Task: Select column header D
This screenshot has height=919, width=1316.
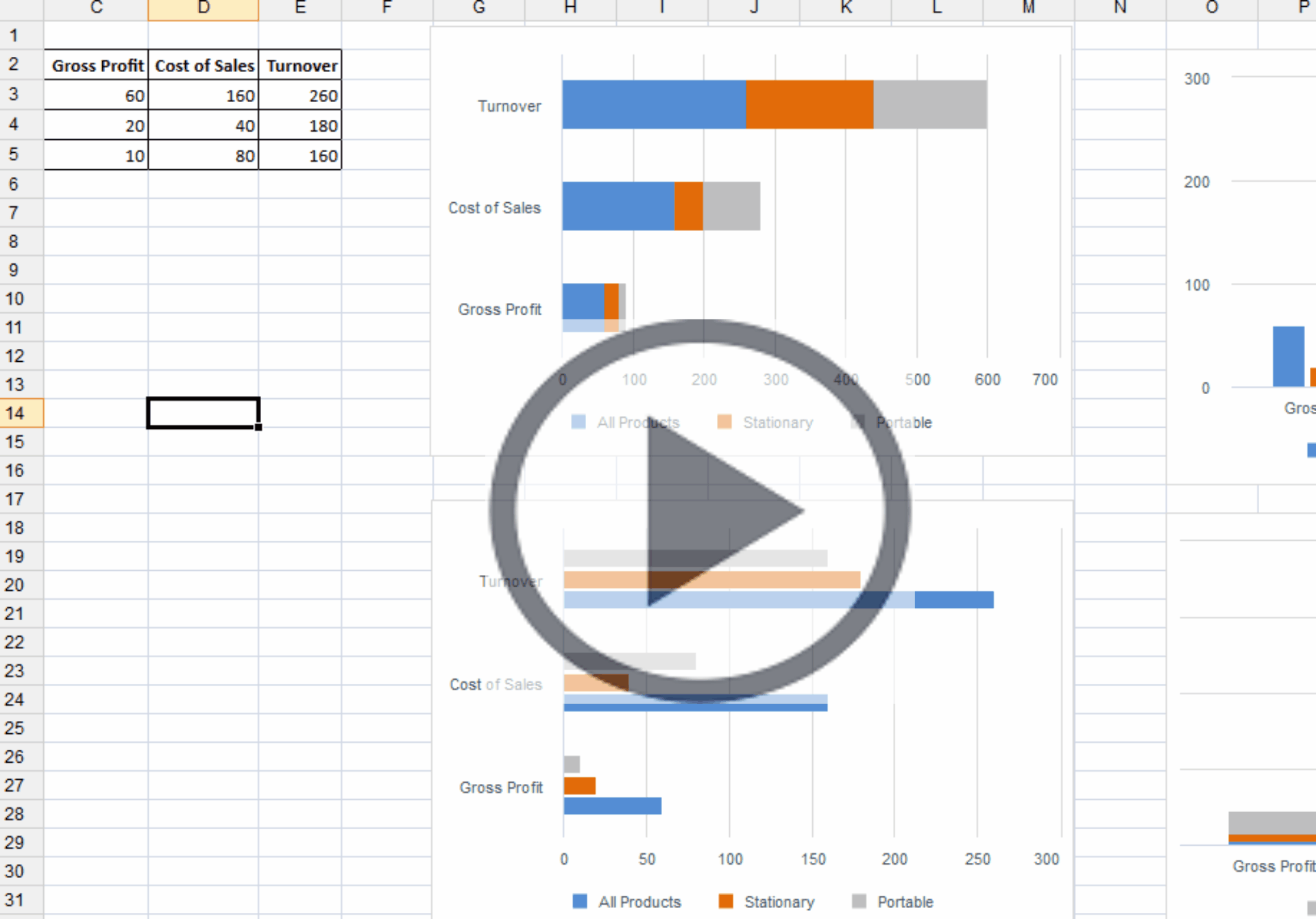Action: [204, 9]
